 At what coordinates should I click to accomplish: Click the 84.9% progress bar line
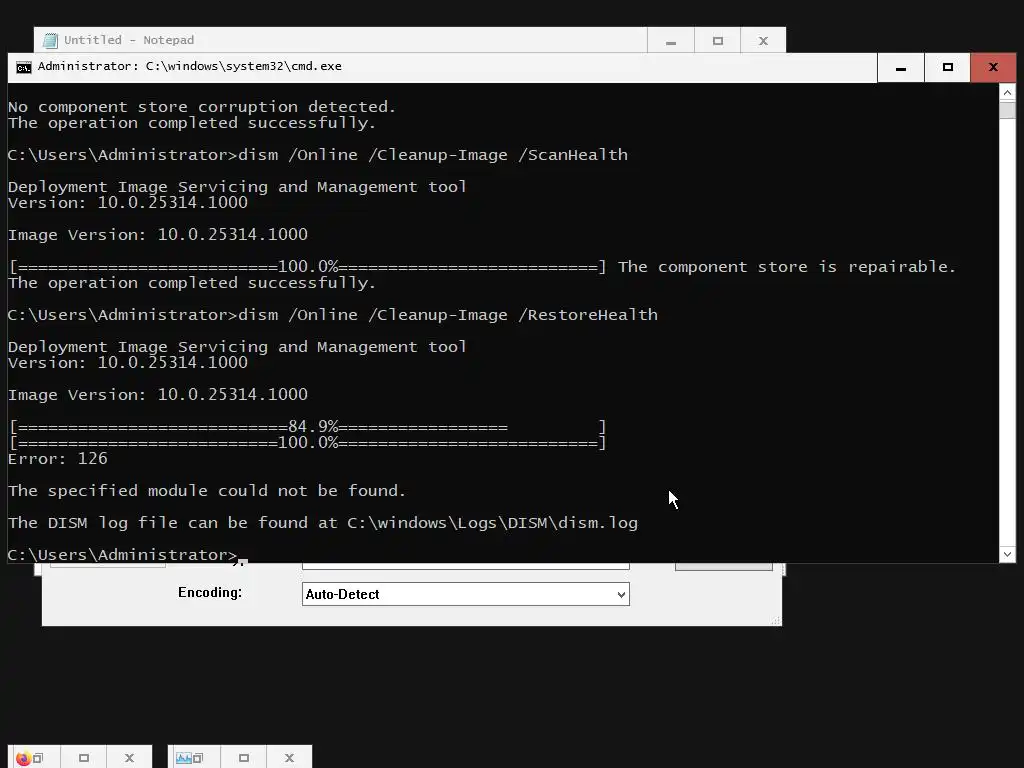pos(308,427)
